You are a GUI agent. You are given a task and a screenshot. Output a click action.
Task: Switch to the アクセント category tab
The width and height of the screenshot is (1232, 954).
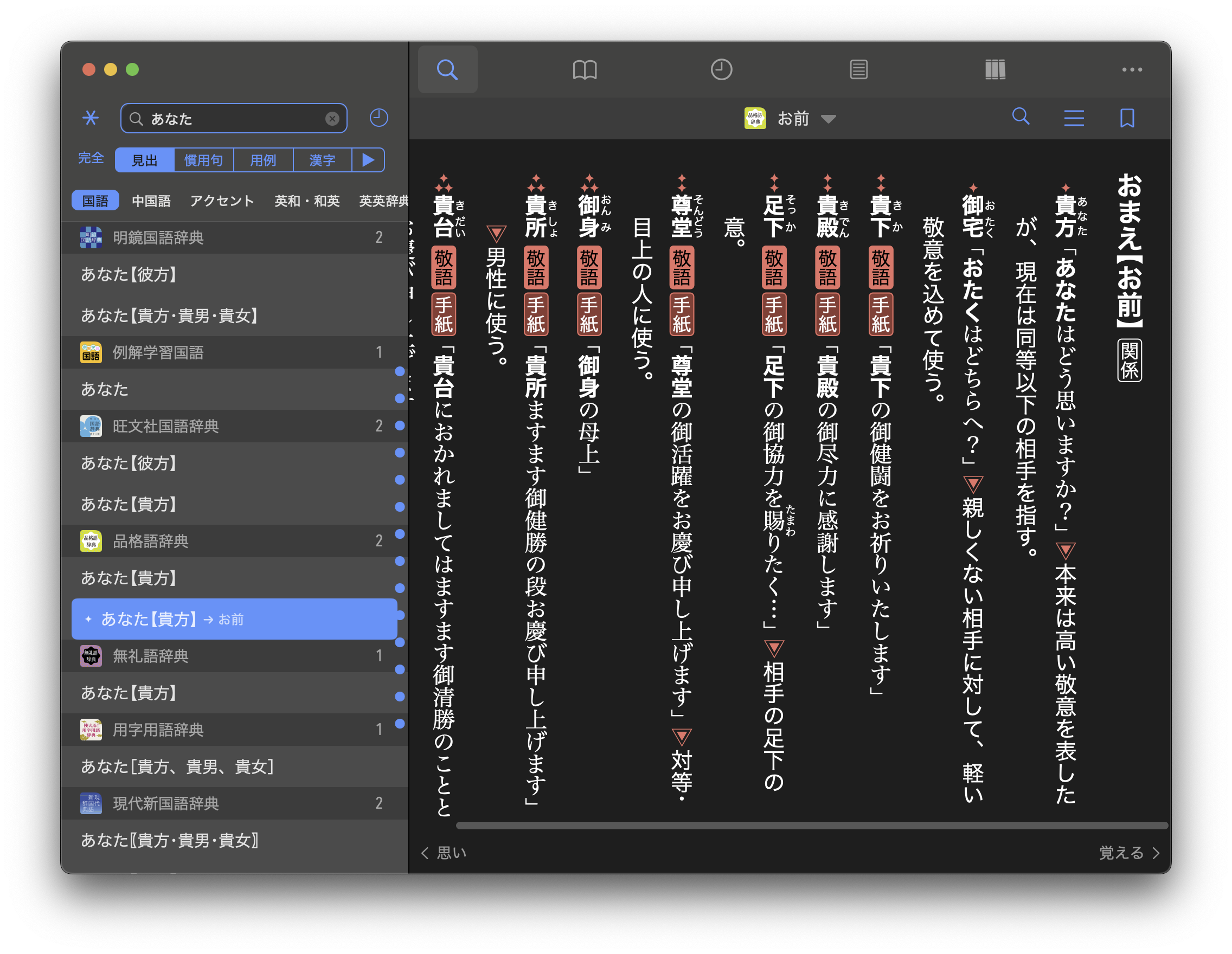222,201
